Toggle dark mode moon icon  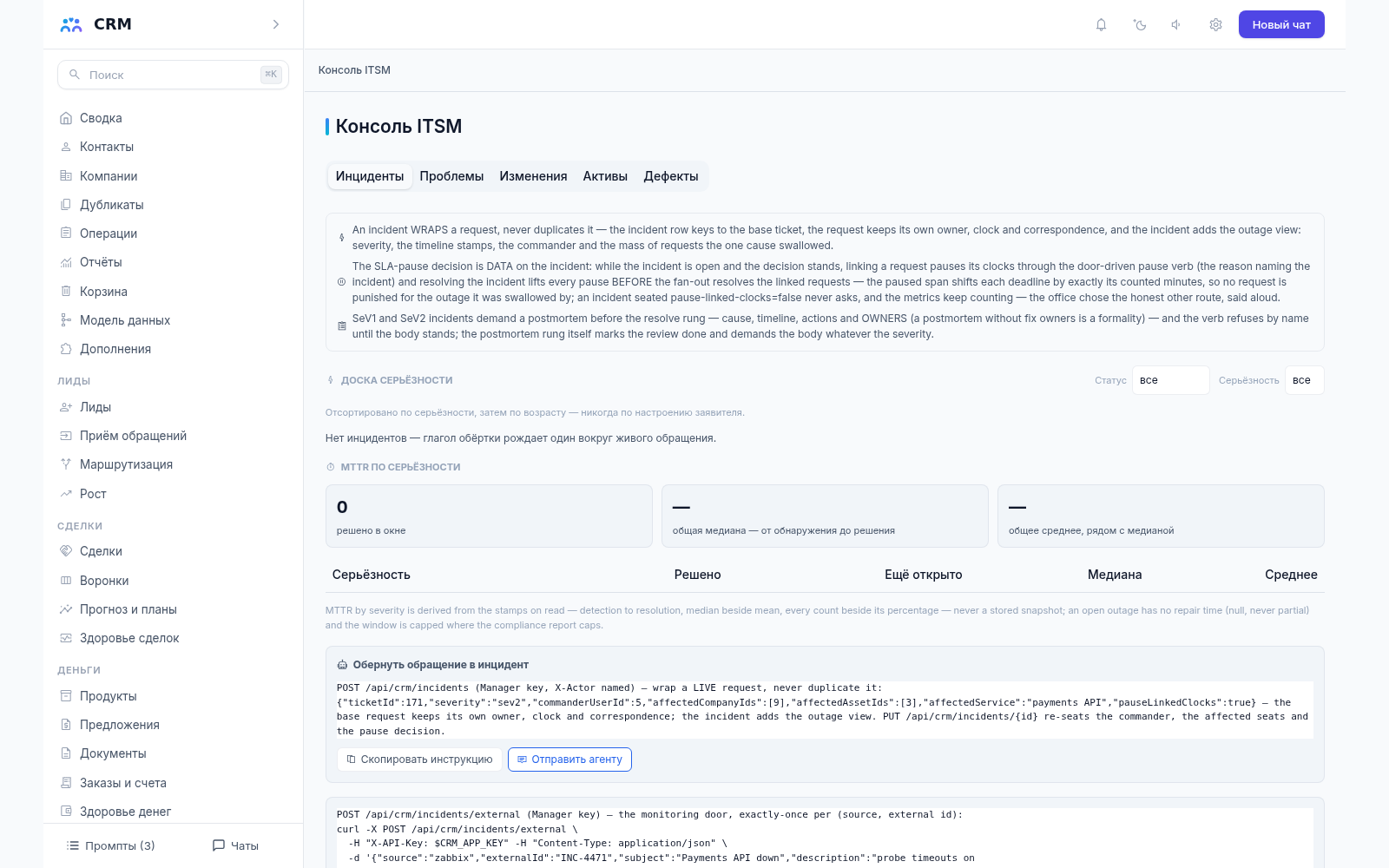point(1140,24)
